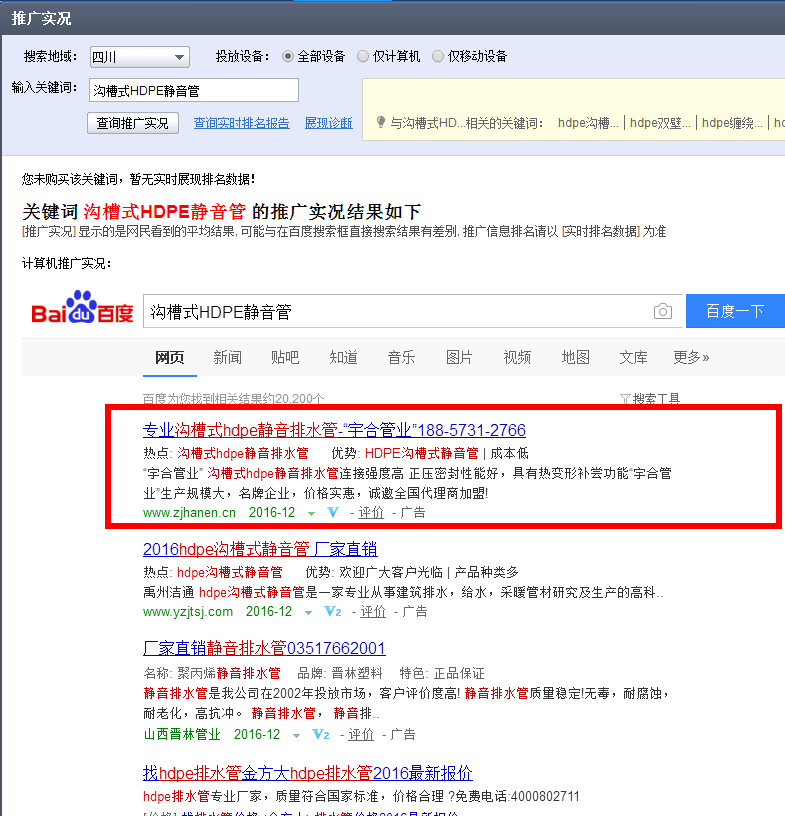The height and width of the screenshot is (816, 785).
Task: Click the camera image-search icon
Action: 662,311
